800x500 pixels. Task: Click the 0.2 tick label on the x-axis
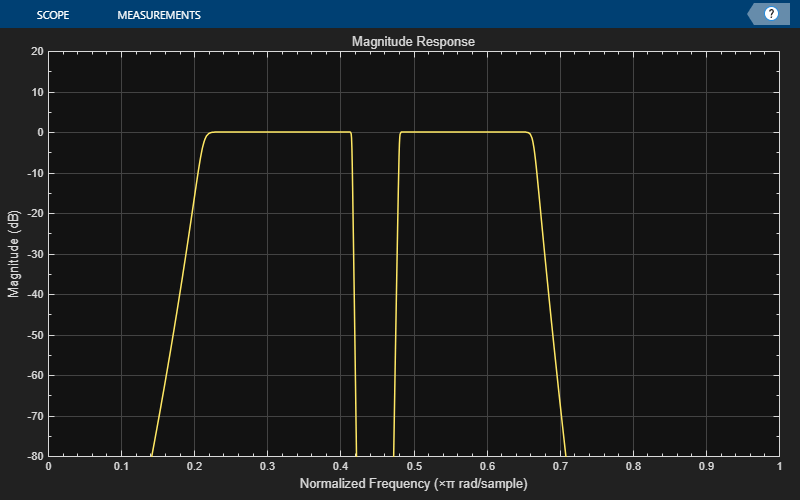pos(194,467)
